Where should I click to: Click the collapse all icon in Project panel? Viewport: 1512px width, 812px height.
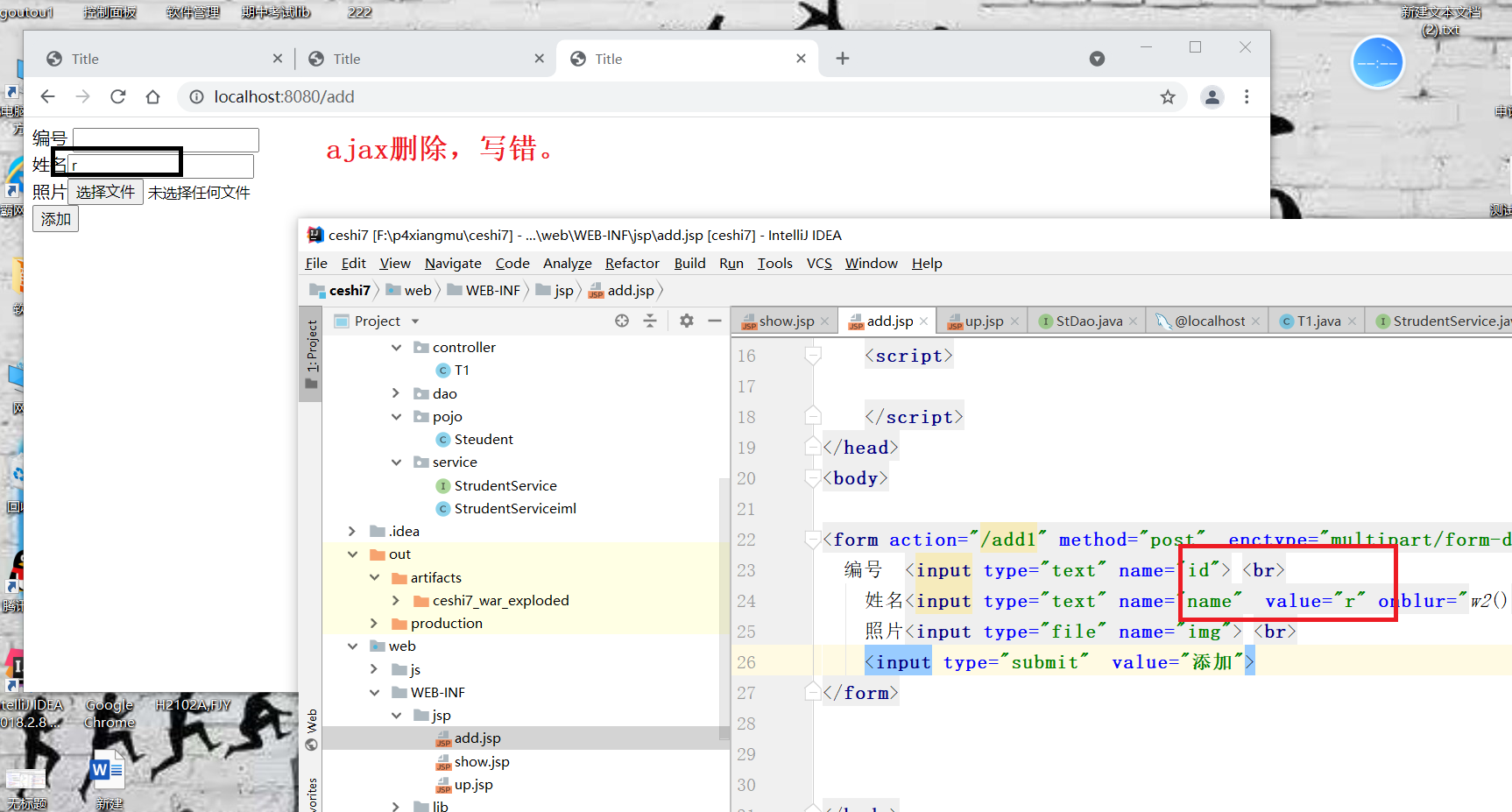650,321
